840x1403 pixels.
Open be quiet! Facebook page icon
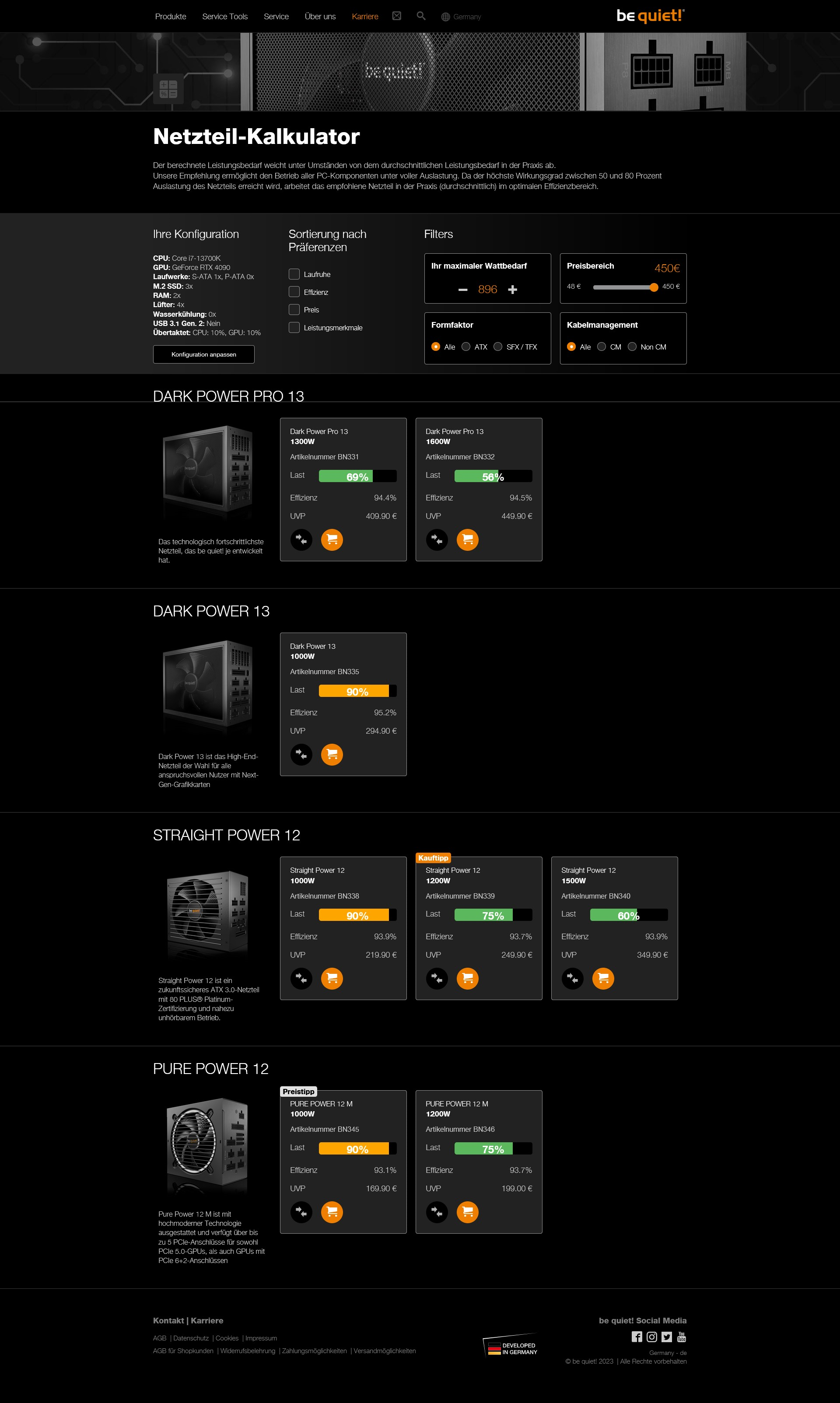[637, 1336]
